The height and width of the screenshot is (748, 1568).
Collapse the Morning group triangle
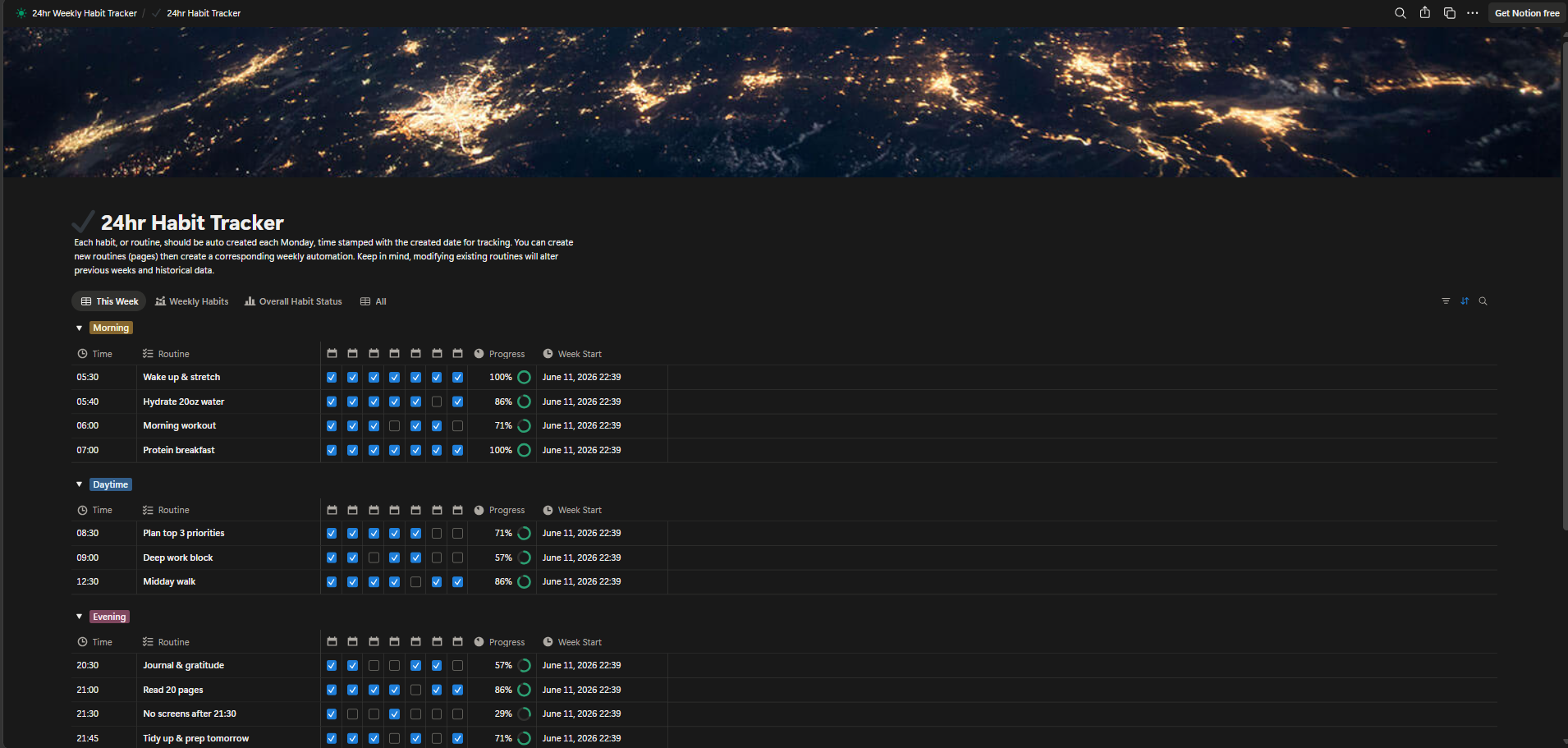coord(79,328)
